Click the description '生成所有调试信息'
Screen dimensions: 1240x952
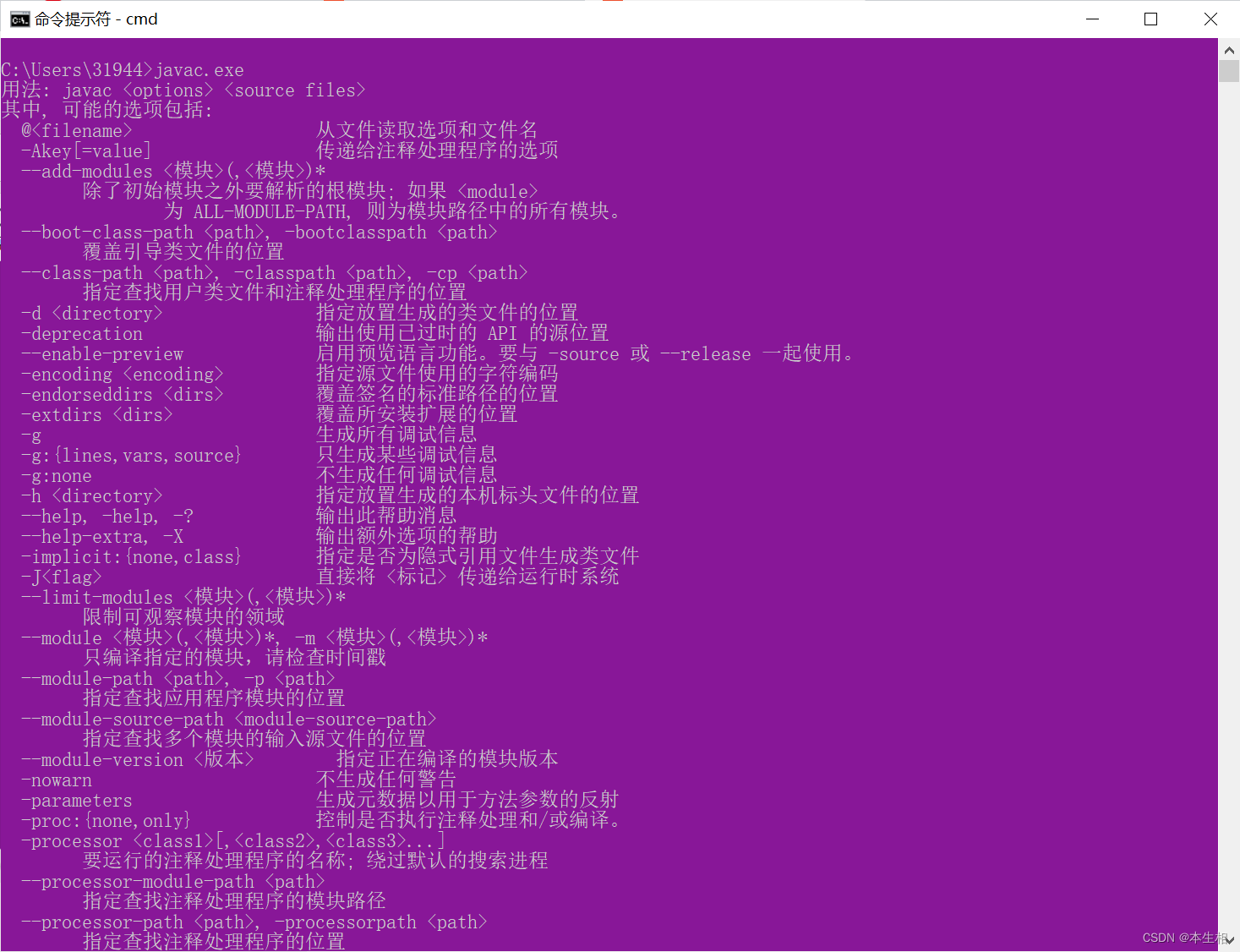click(396, 435)
